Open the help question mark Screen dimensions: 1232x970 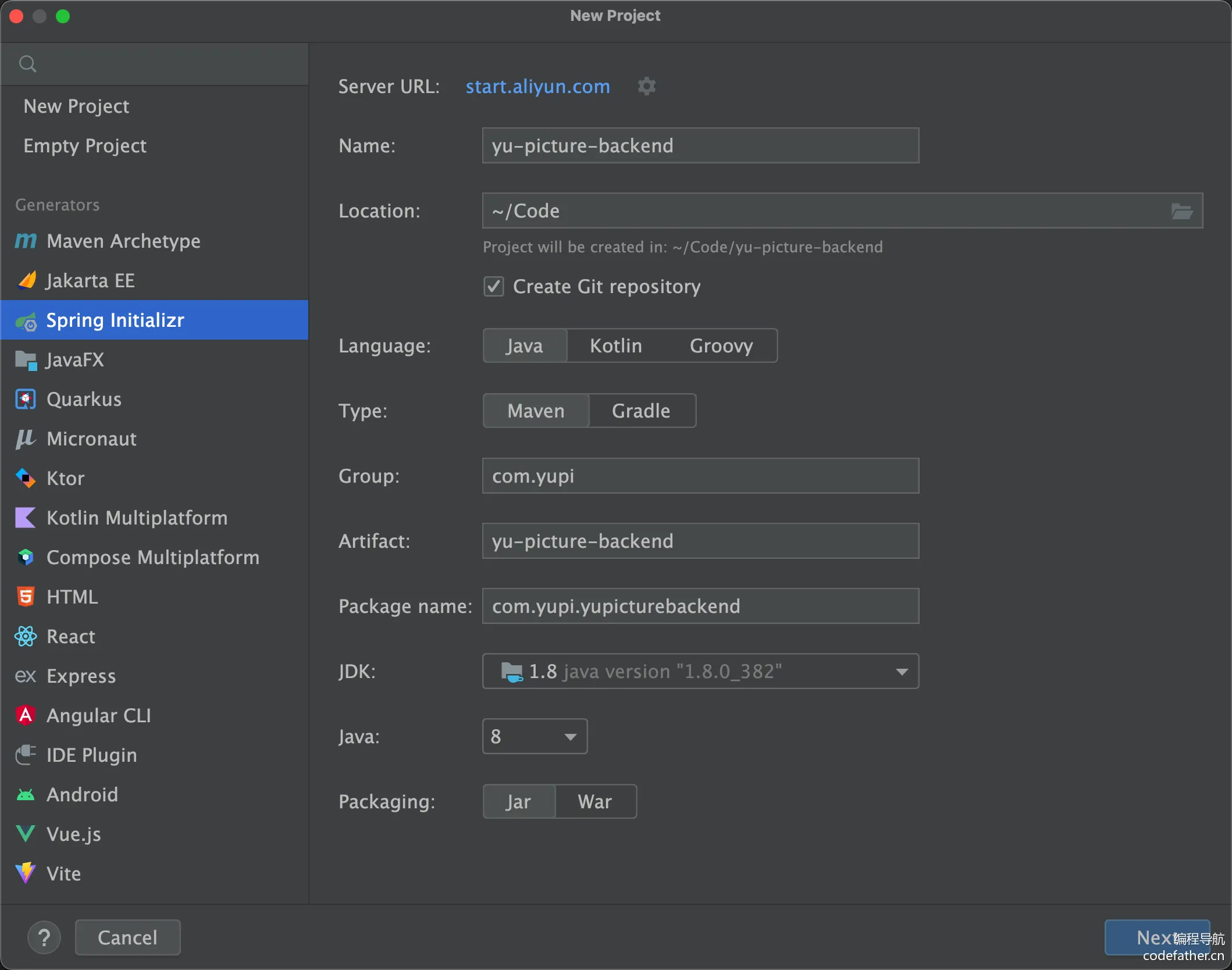click(x=44, y=937)
